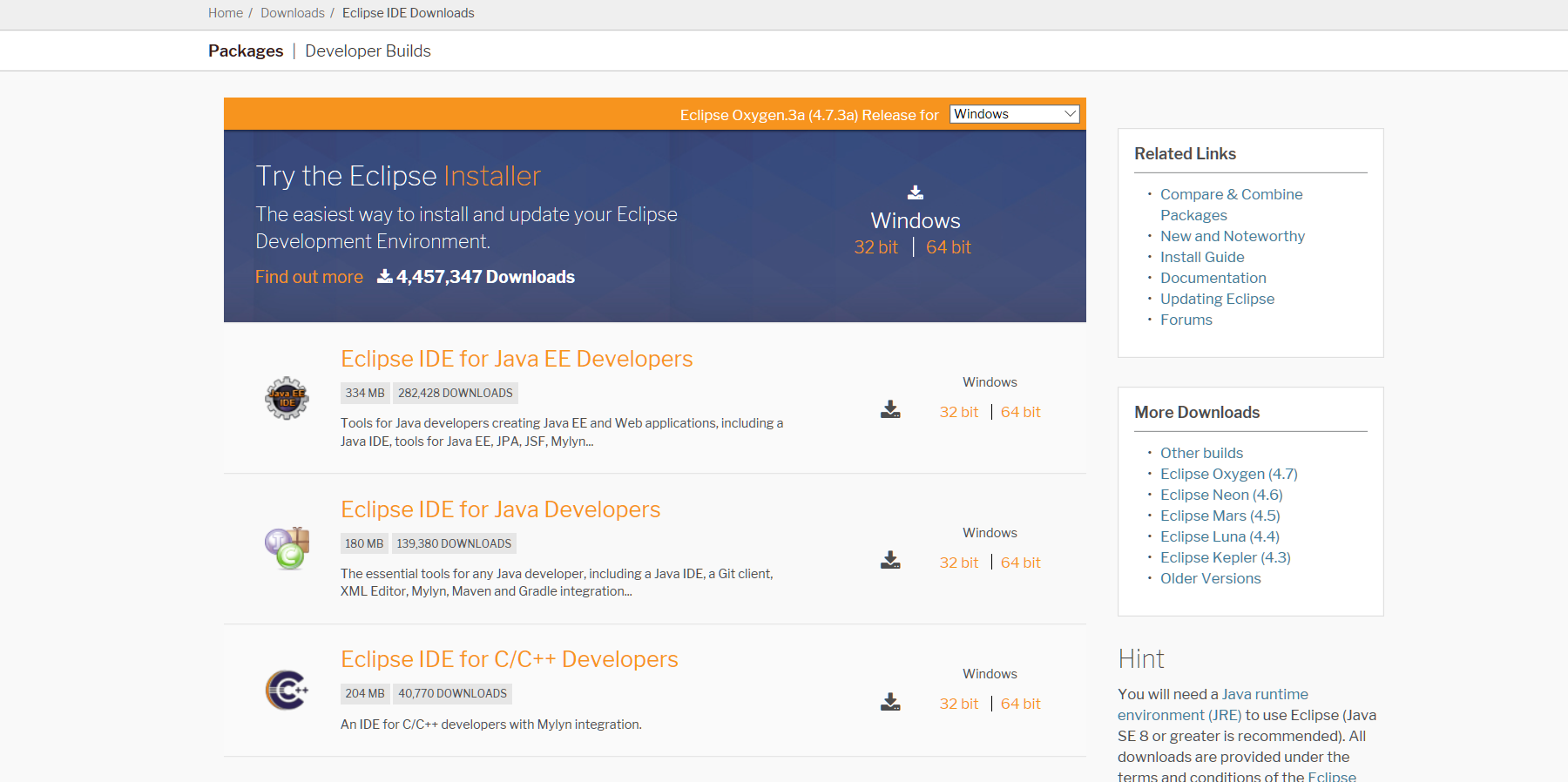The height and width of the screenshot is (782, 1568).
Task: Open New and Noteworthy link
Action: 1233,236
